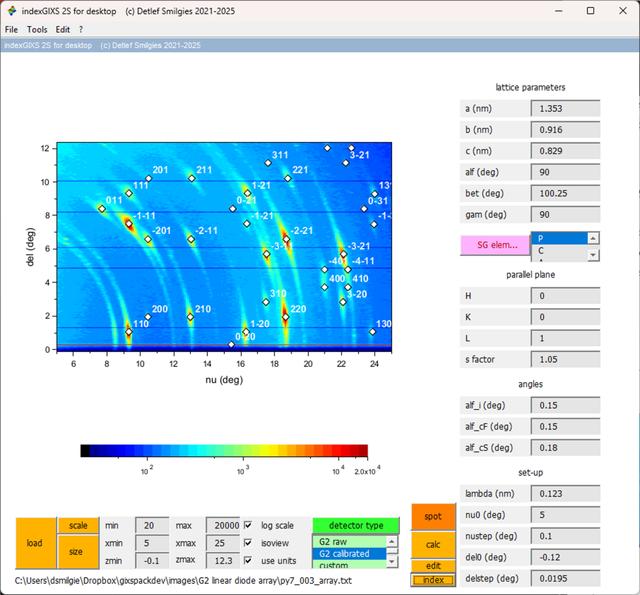Click the H parallel plane field
Image resolution: width=640 pixels, height=595 pixels.
[565, 296]
